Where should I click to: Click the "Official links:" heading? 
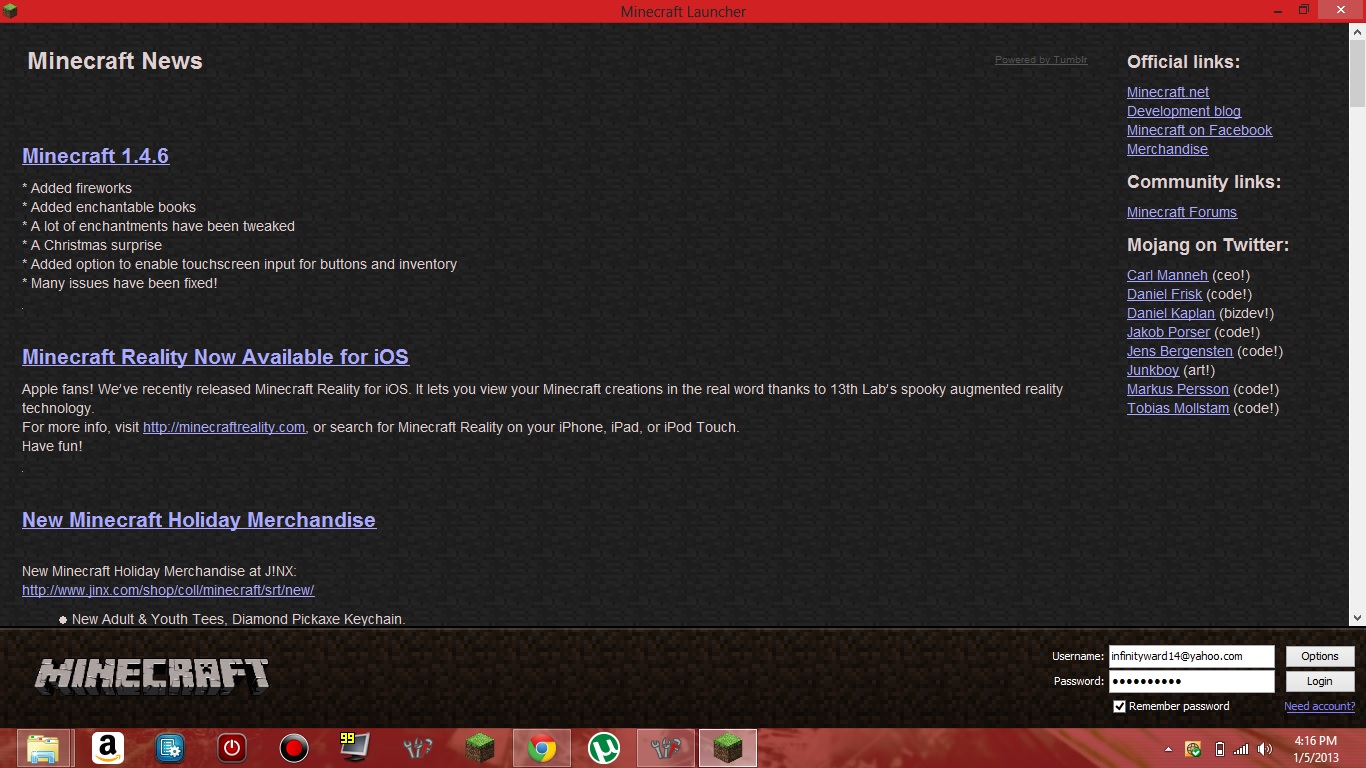pos(1183,62)
